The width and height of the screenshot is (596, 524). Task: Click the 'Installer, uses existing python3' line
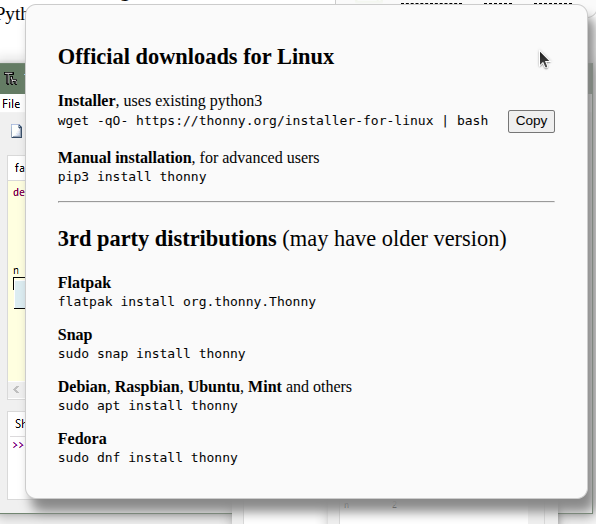[x=160, y=101]
